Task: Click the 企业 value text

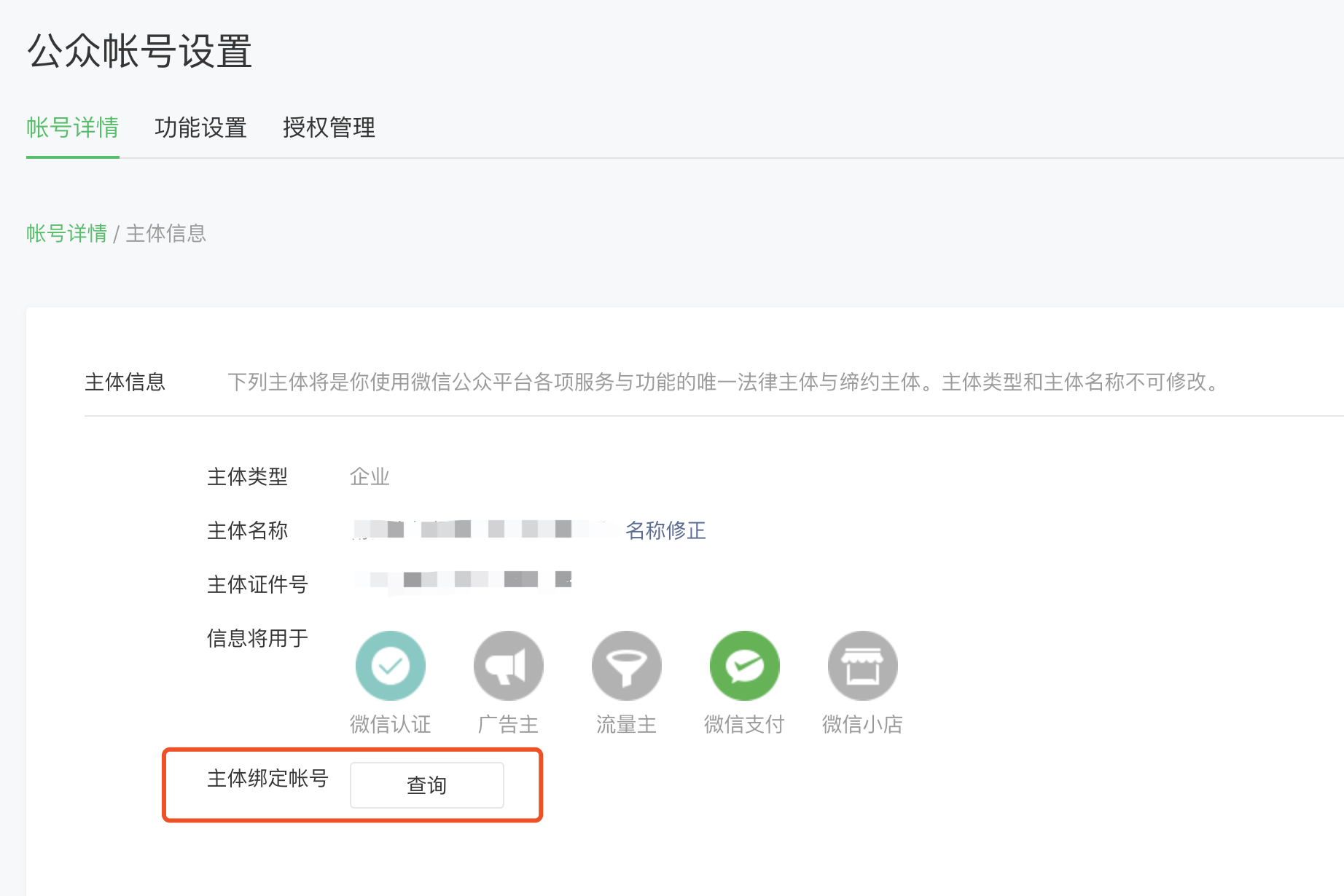Action: click(x=370, y=476)
